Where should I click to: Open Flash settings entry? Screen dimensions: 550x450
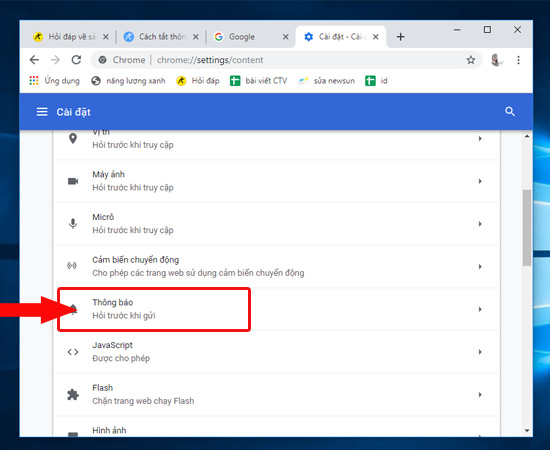click(x=276, y=395)
